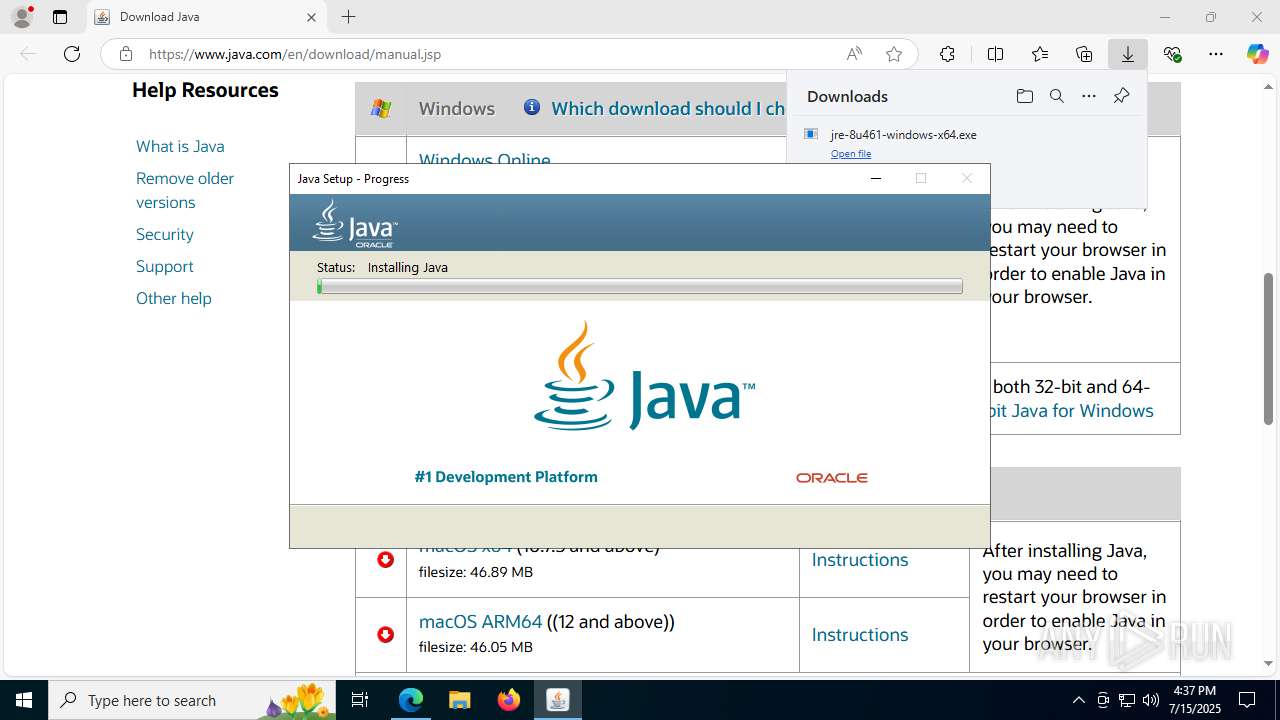Screen dimensions: 1280x720
Task: Click the macOS ARM64 red download icon
Action: (385, 634)
